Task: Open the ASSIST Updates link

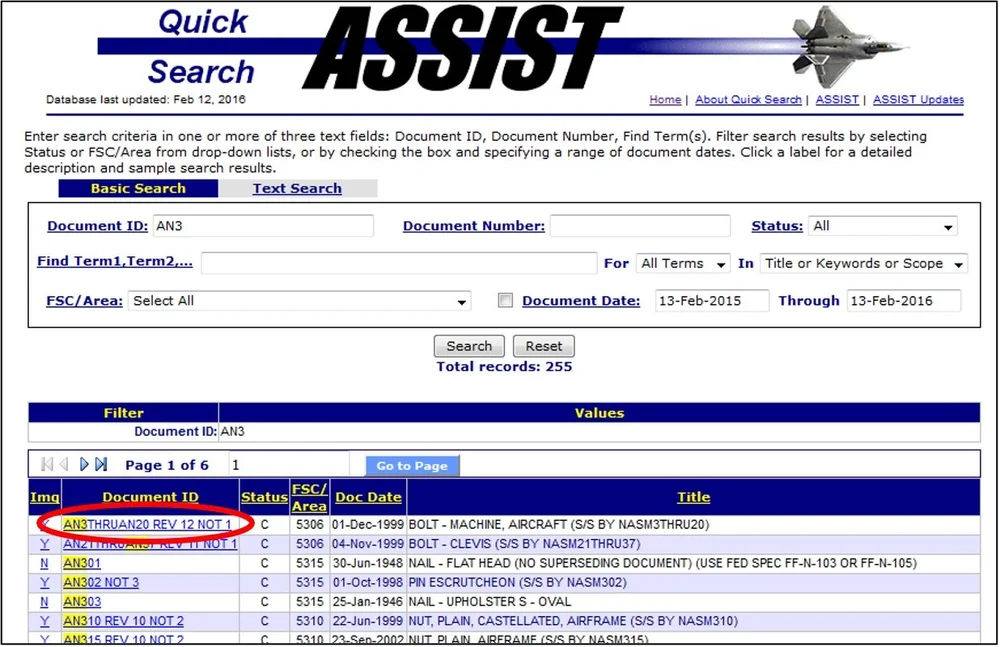Action: tap(918, 100)
